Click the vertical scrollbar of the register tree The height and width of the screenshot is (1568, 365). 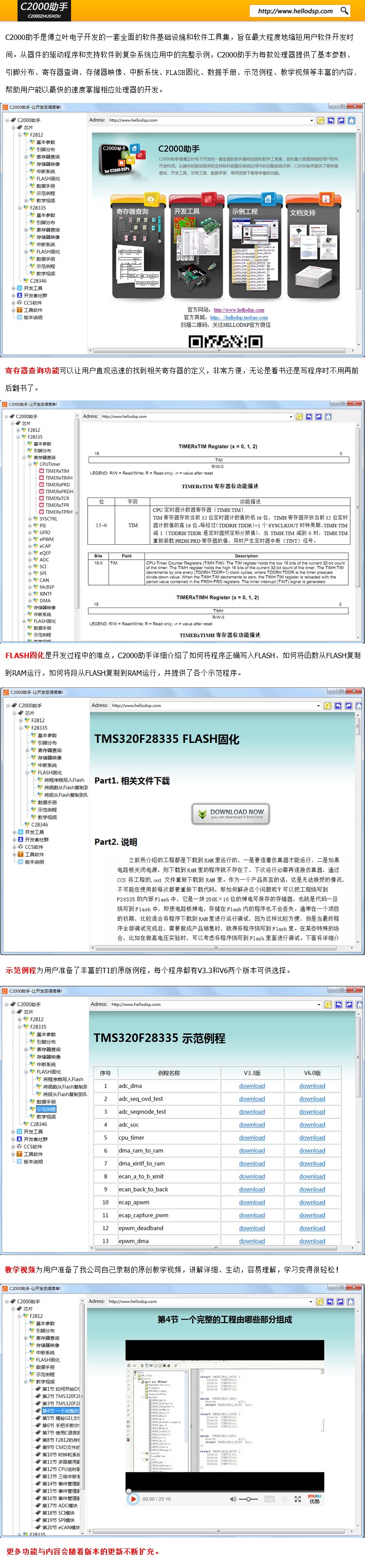tap(77, 527)
